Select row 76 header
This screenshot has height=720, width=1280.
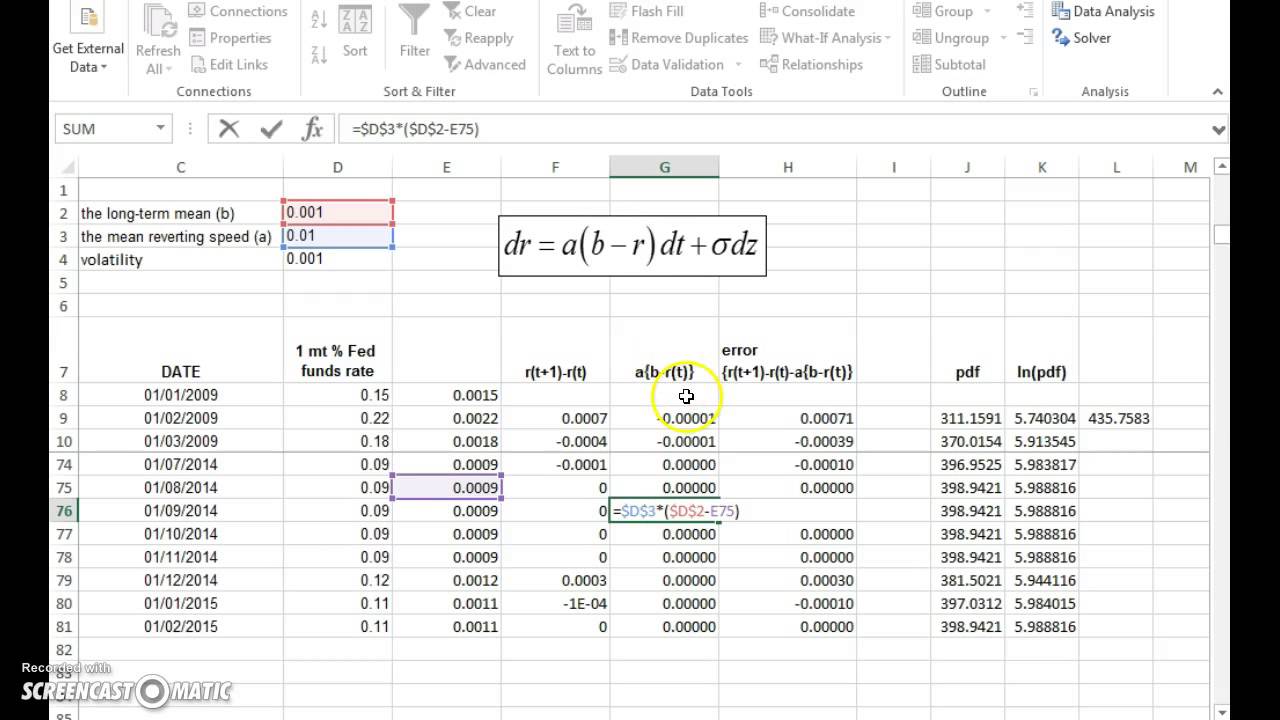coord(64,510)
